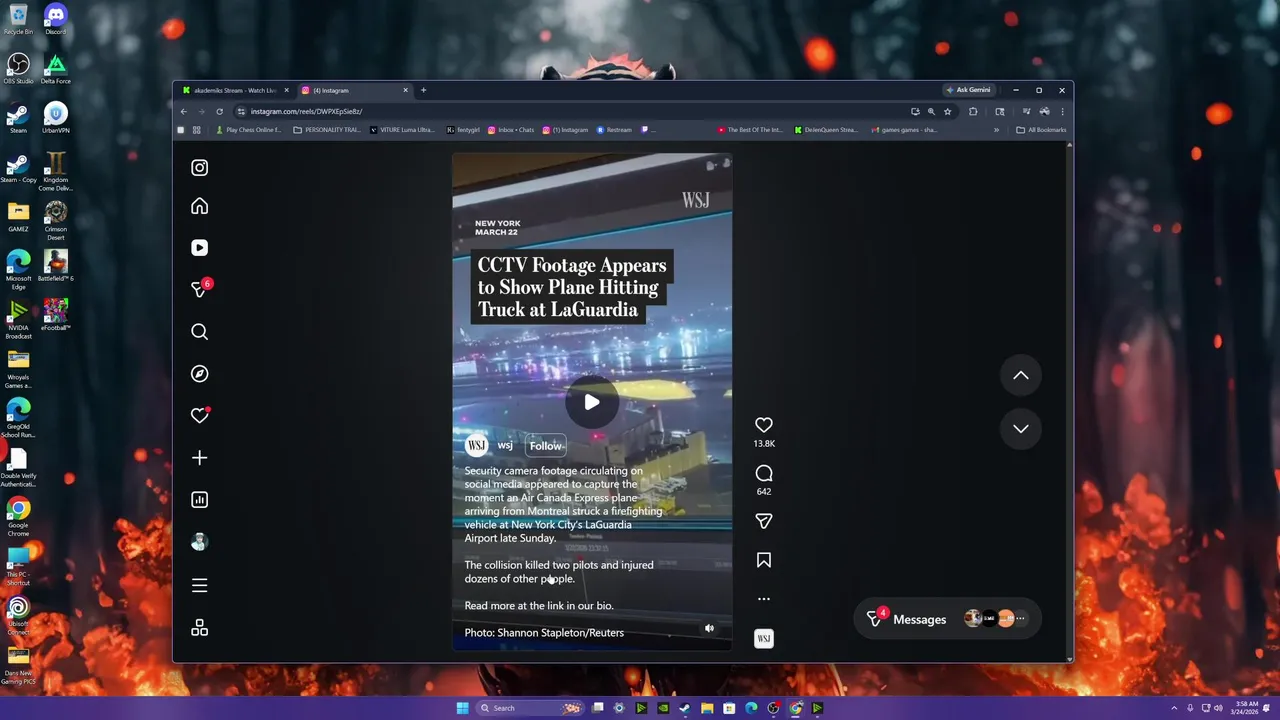Save the reel with bookmark icon

764,561
